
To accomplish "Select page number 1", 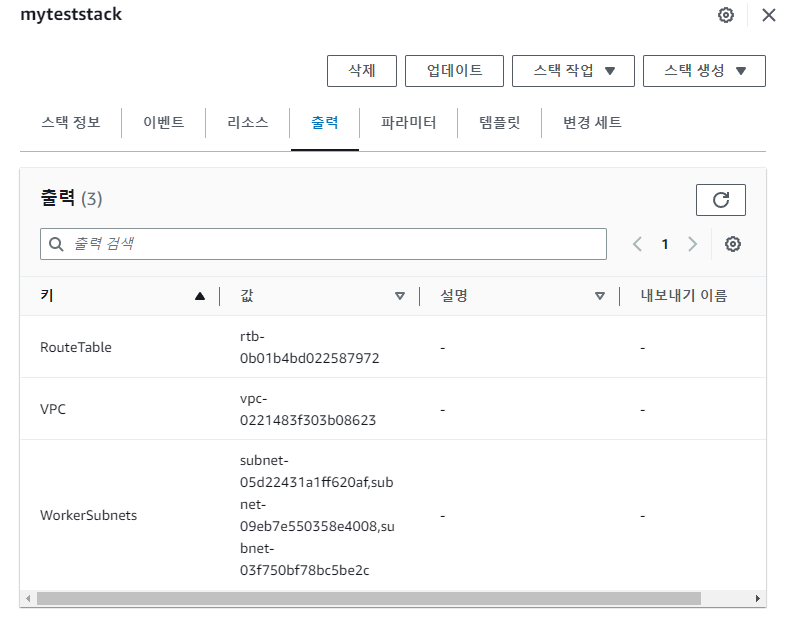I will pos(665,244).
